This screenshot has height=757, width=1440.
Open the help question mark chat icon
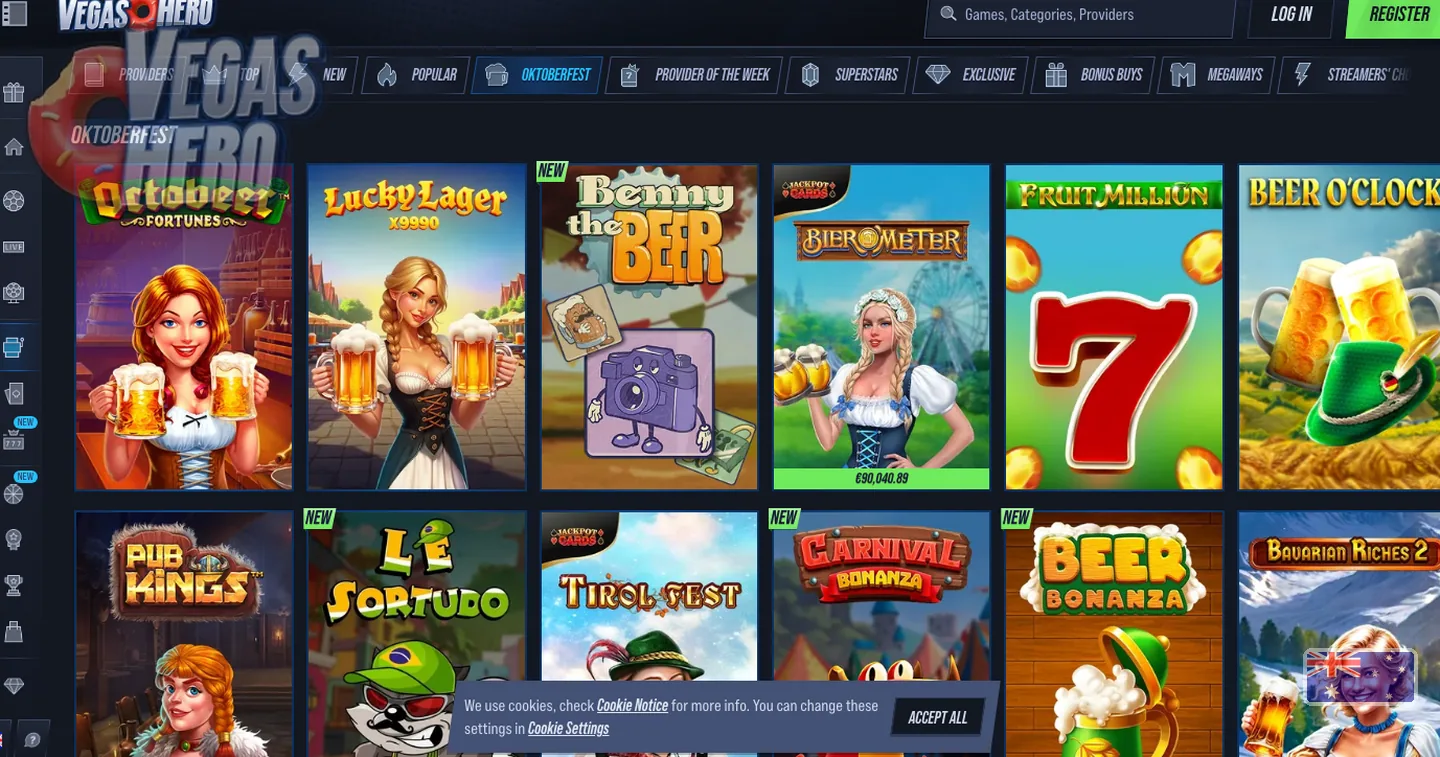(32, 740)
